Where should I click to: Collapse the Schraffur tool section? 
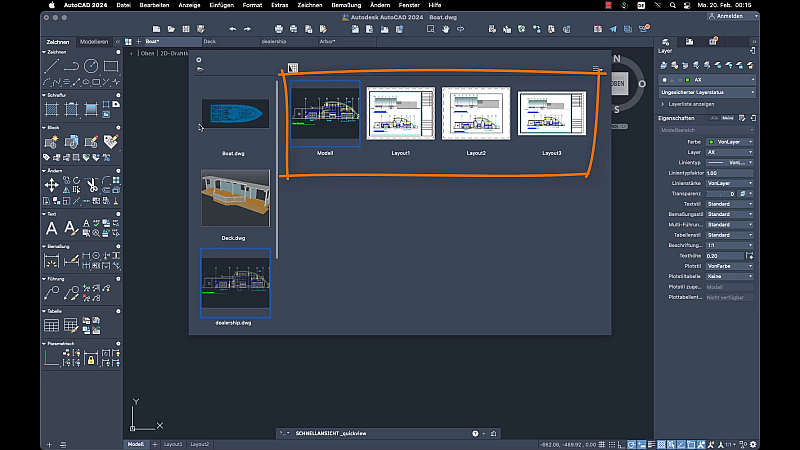coord(44,95)
